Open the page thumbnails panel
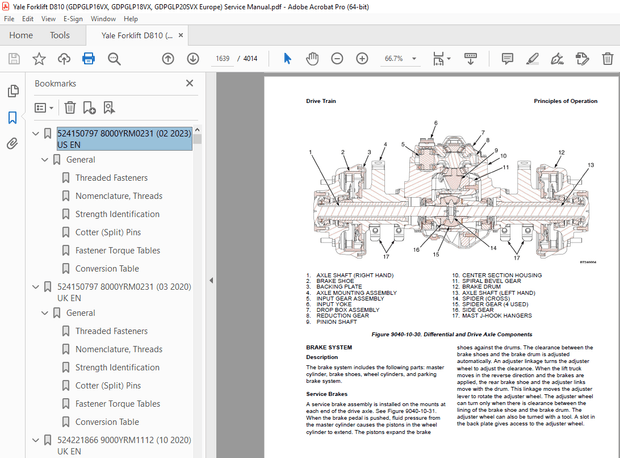 click(x=13, y=91)
